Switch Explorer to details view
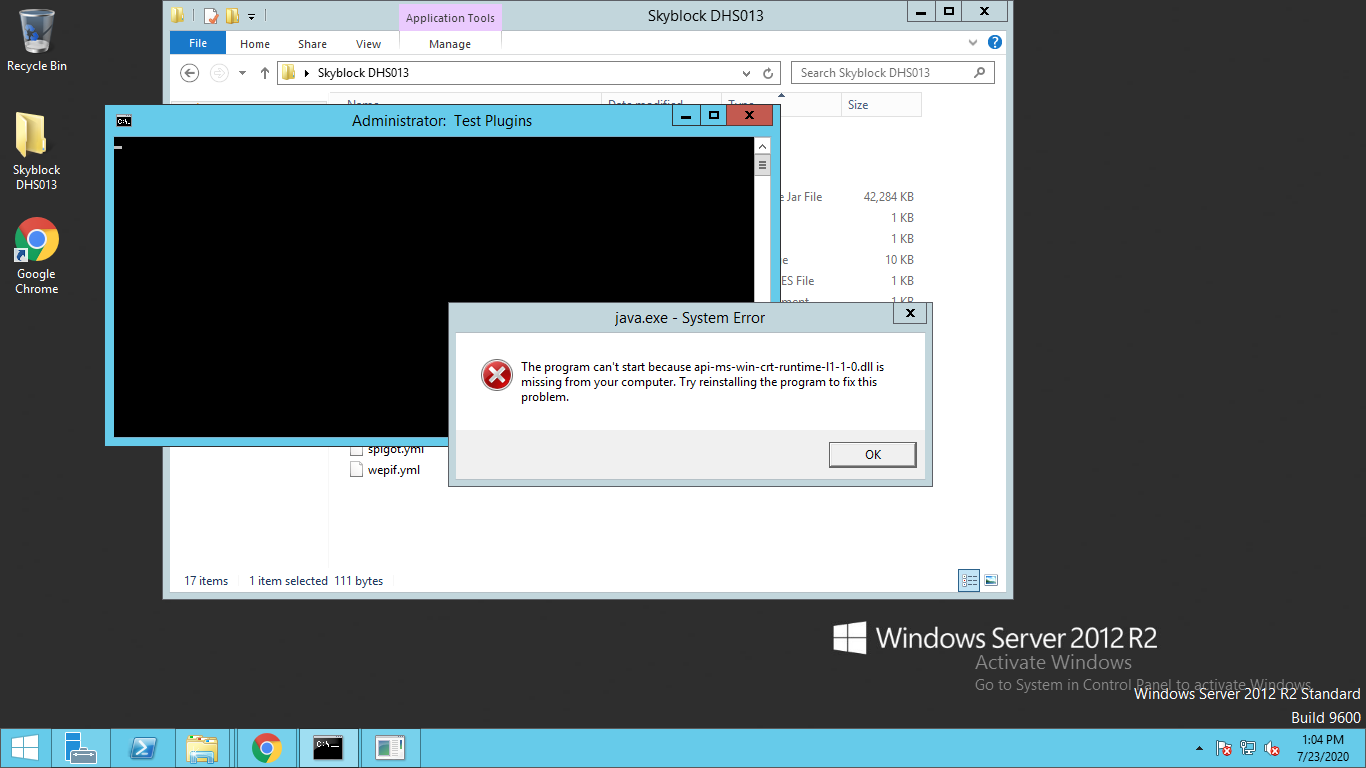 968,580
